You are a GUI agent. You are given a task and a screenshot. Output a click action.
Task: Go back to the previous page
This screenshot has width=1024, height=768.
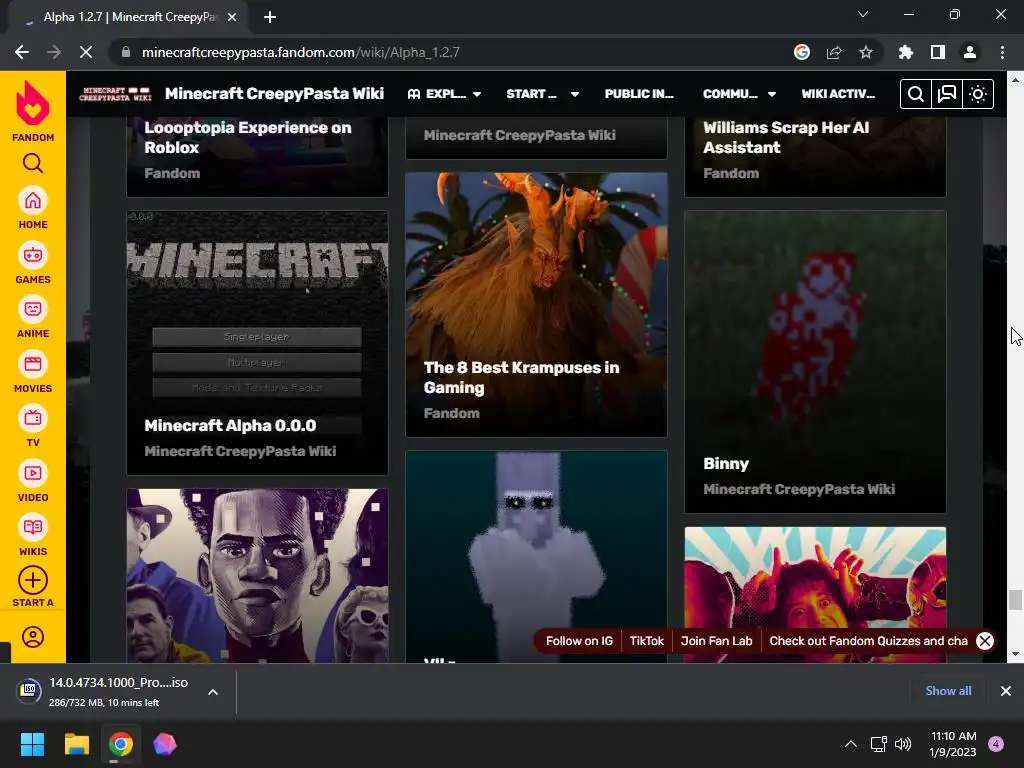coord(22,52)
